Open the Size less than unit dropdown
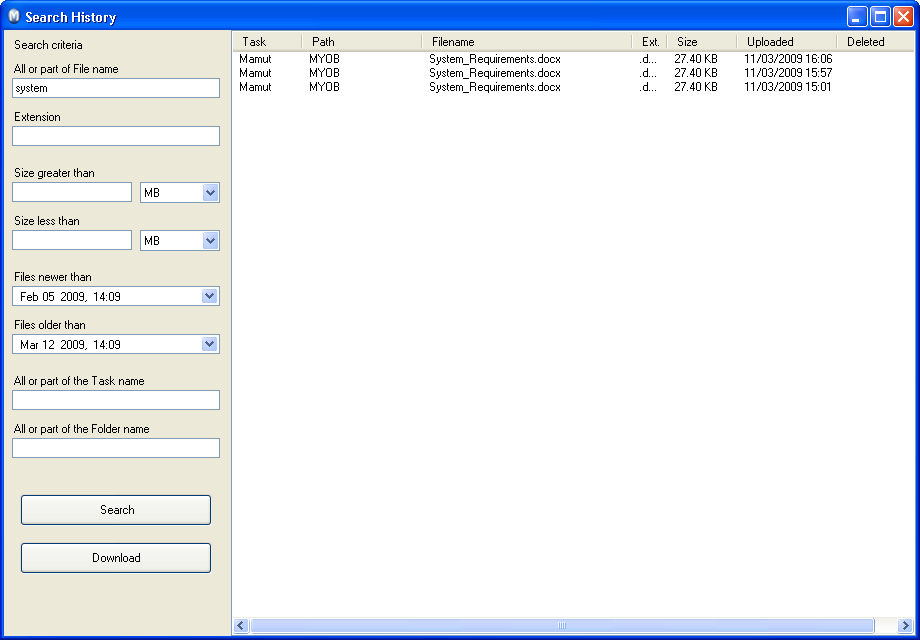 210,241
